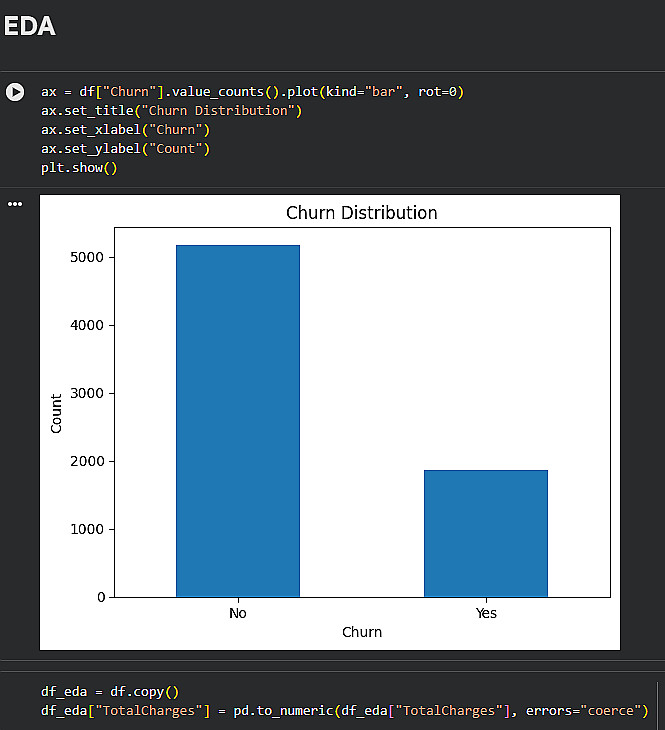Click the "Churn" x-axis label below chart
The image size is (665, 730).
361,632
